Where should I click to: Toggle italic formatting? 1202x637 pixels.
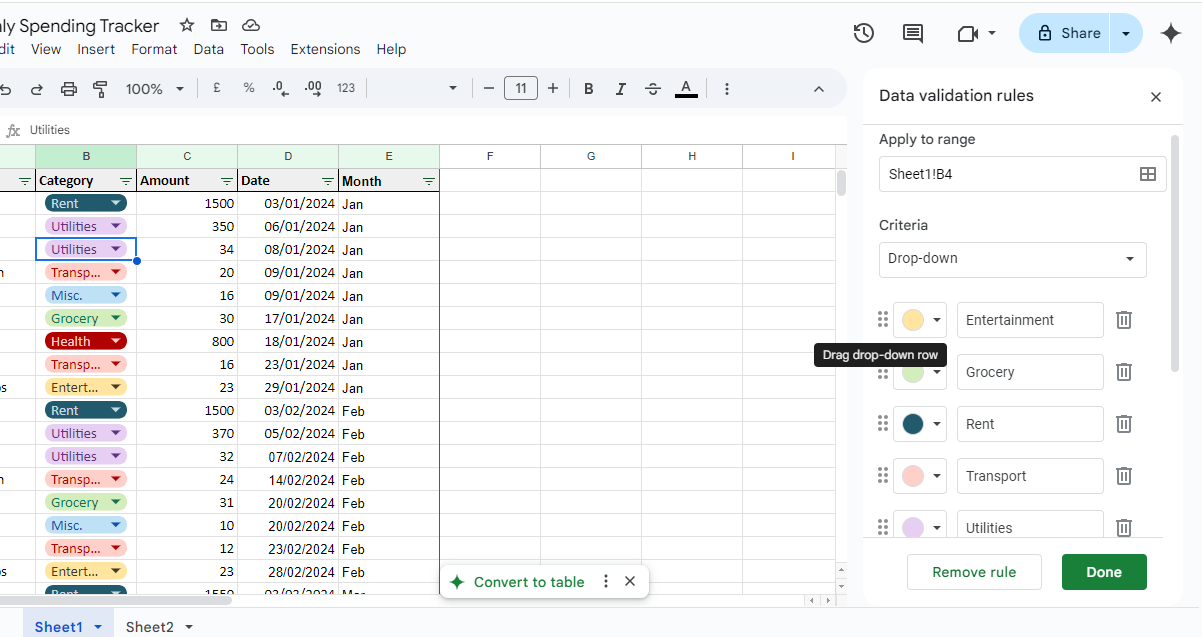(620, 88)
